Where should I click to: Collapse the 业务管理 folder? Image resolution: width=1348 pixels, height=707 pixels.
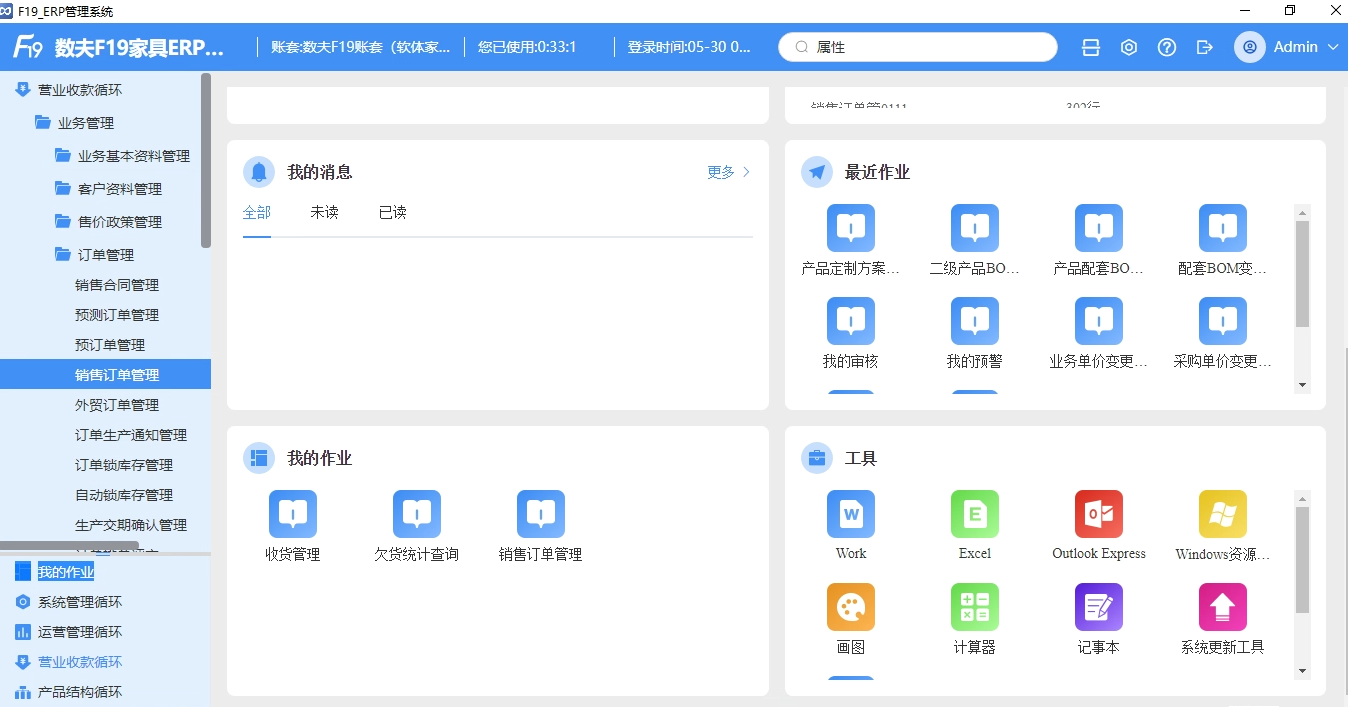75,123
